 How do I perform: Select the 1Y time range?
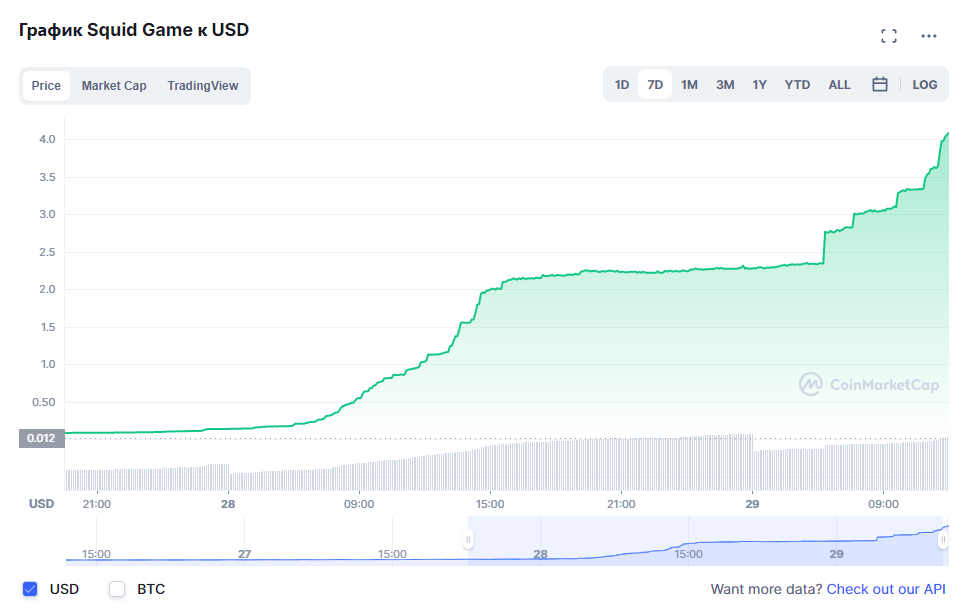[759, 84]
